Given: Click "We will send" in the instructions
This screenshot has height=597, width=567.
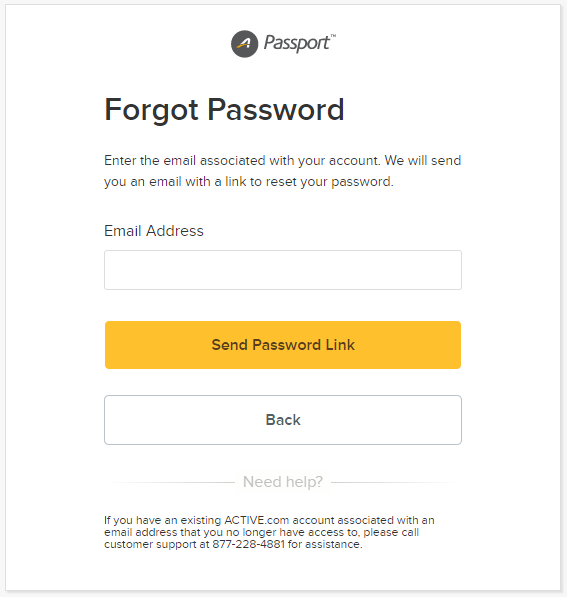Looking at the screenshot, I should pyautogui.click(x=423, y=160).
